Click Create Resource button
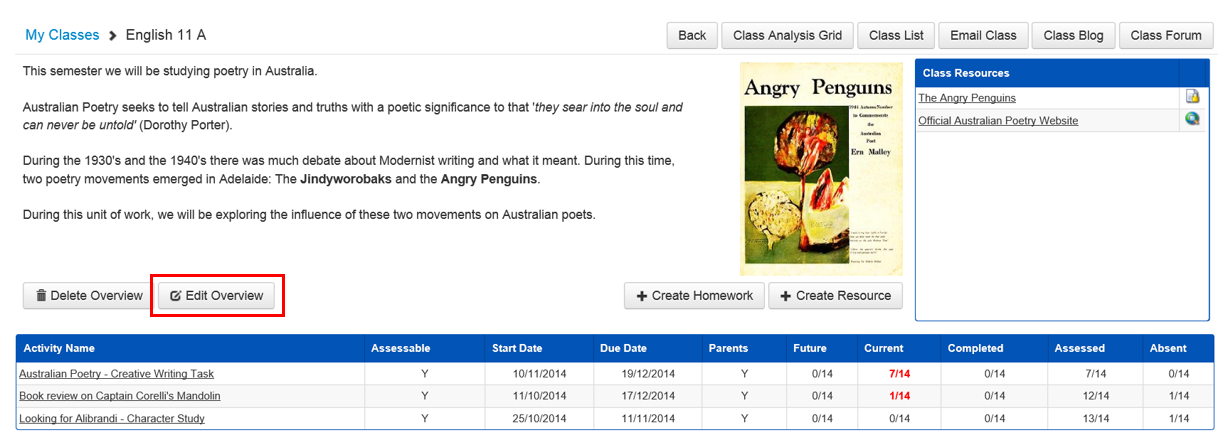The height and width of the screenshot is (441, 1228). [835, 296]
